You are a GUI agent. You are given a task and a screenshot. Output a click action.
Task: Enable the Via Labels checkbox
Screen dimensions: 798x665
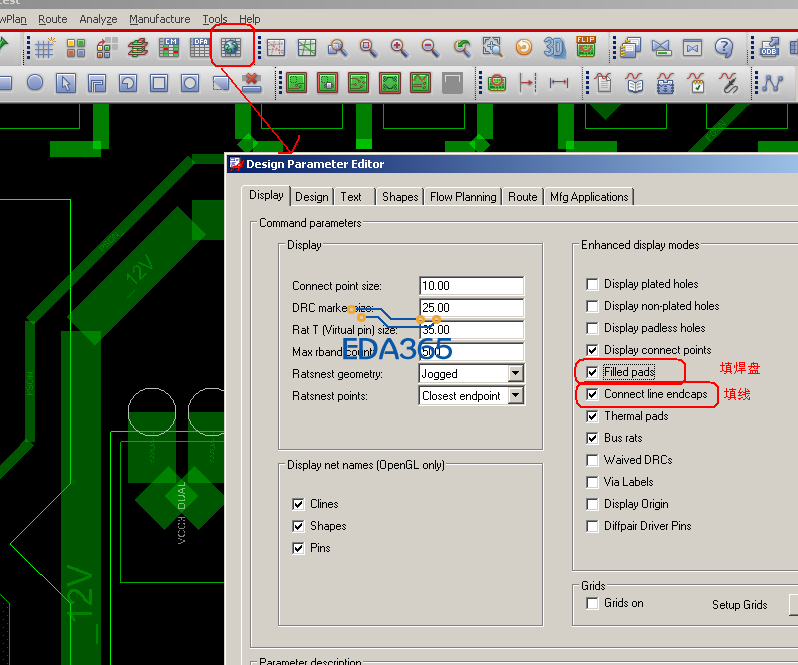click(592, 482)
